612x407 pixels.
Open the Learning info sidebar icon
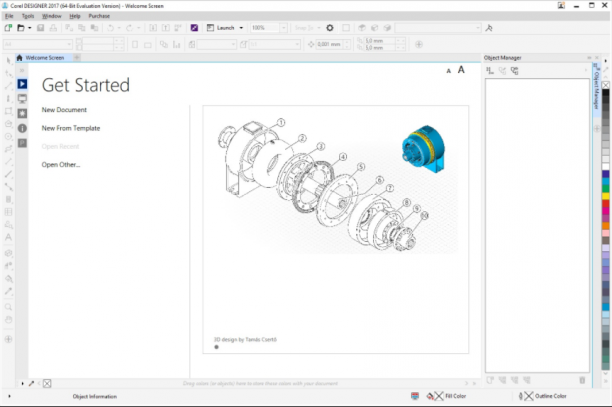tap(22, 128)
